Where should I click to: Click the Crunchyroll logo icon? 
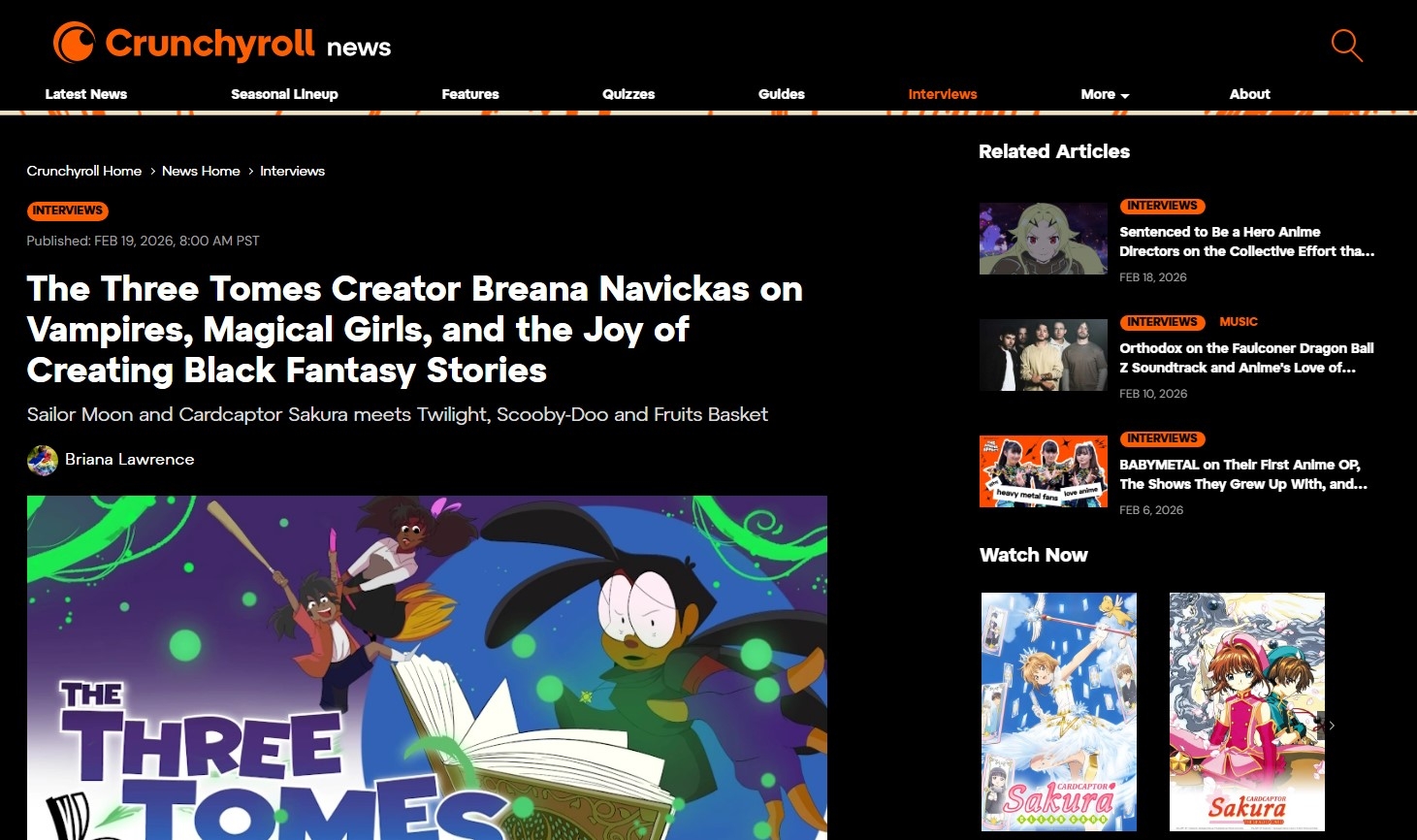click(x=74, y=43)
